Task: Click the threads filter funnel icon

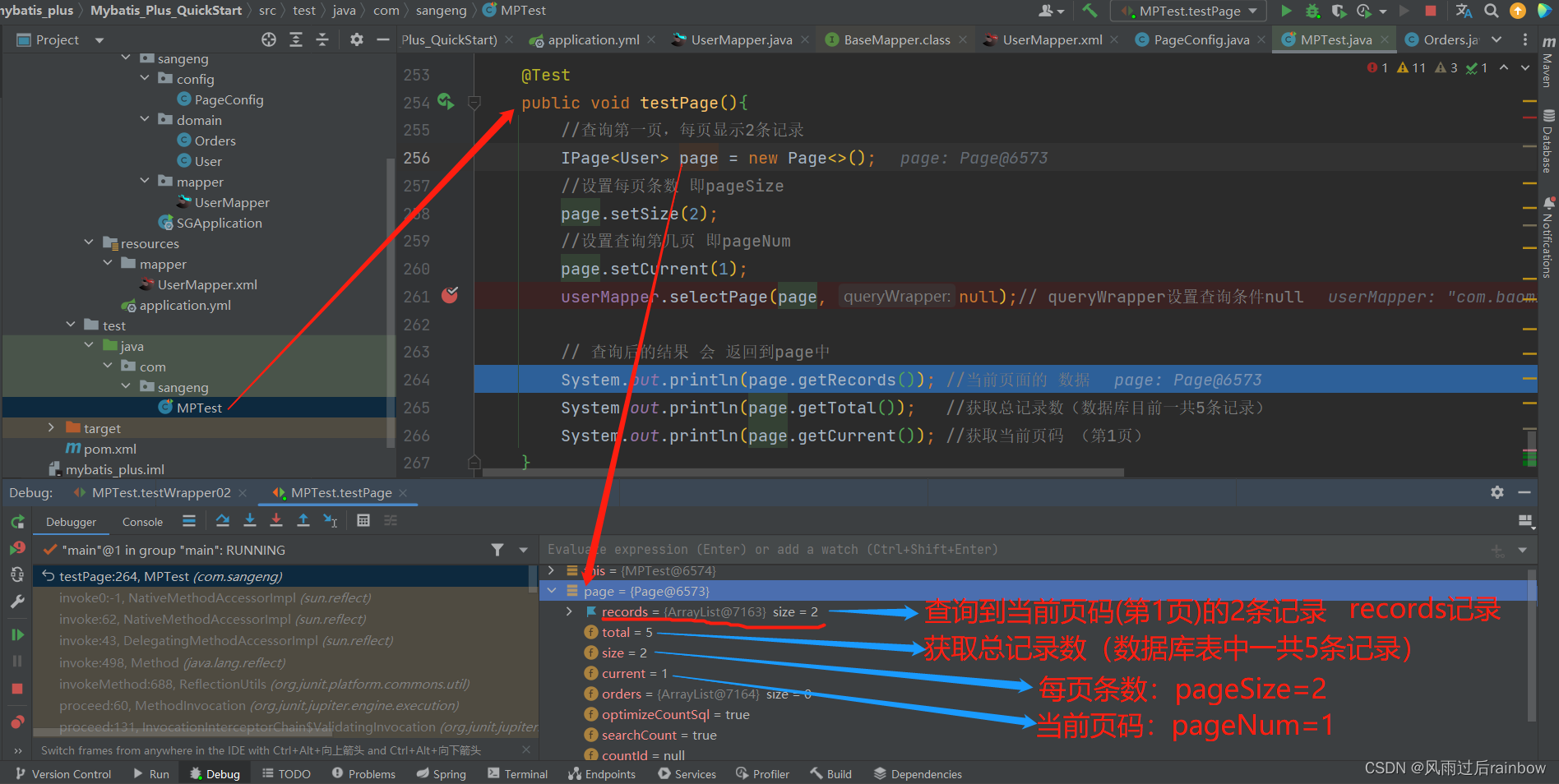Action: click(x=497, y=550)
